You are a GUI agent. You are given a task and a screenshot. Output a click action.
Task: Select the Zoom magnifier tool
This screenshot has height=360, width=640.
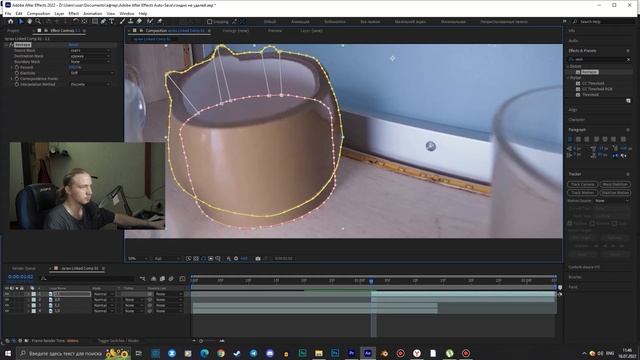click(38, 21)
